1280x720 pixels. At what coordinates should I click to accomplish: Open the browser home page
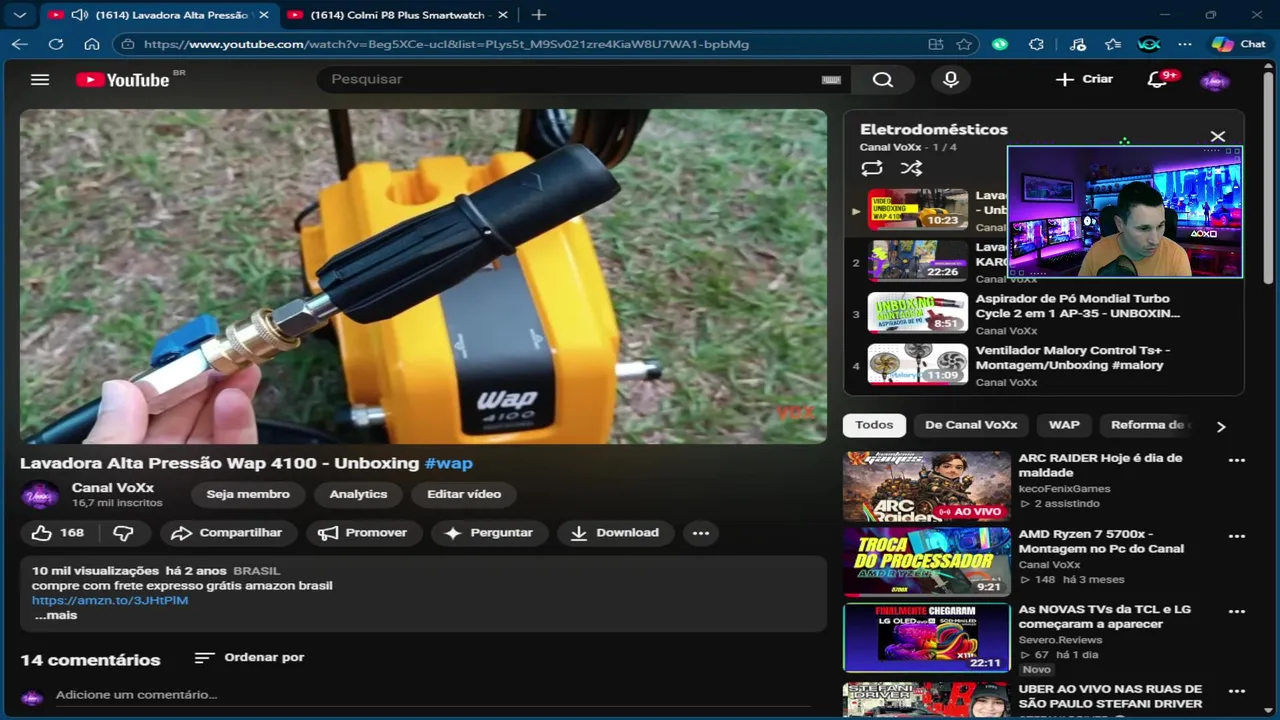click(x=92, y=44)
